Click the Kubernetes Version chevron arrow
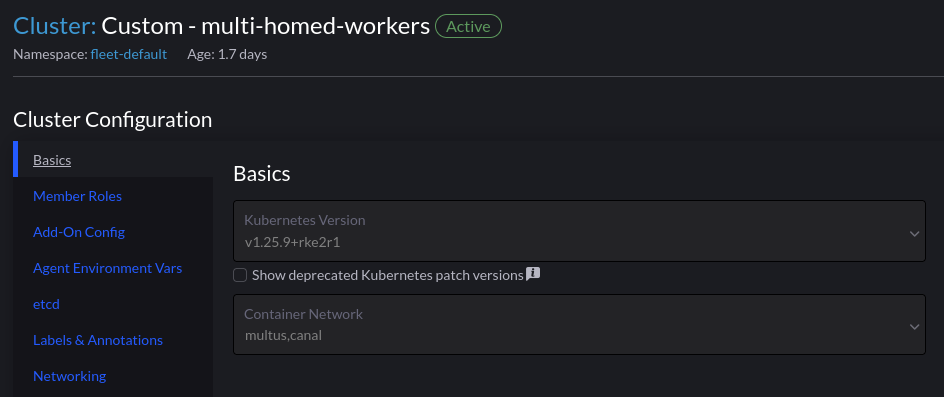 (914, 233)
